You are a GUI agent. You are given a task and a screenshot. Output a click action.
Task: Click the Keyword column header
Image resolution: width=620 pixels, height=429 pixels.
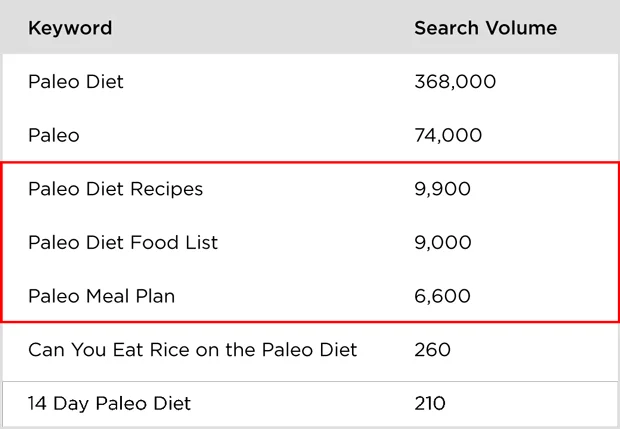click(70, 28)
